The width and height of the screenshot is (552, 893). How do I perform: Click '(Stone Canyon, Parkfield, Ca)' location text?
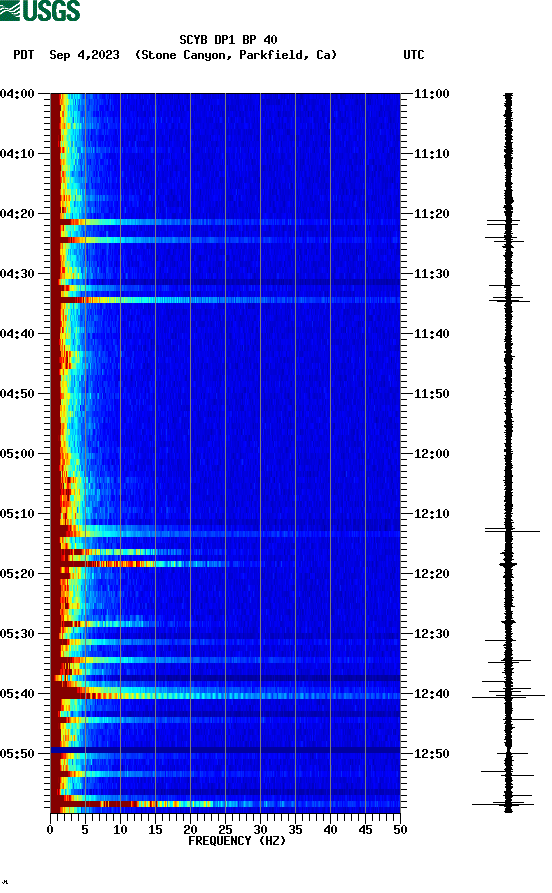pos(236,55)
